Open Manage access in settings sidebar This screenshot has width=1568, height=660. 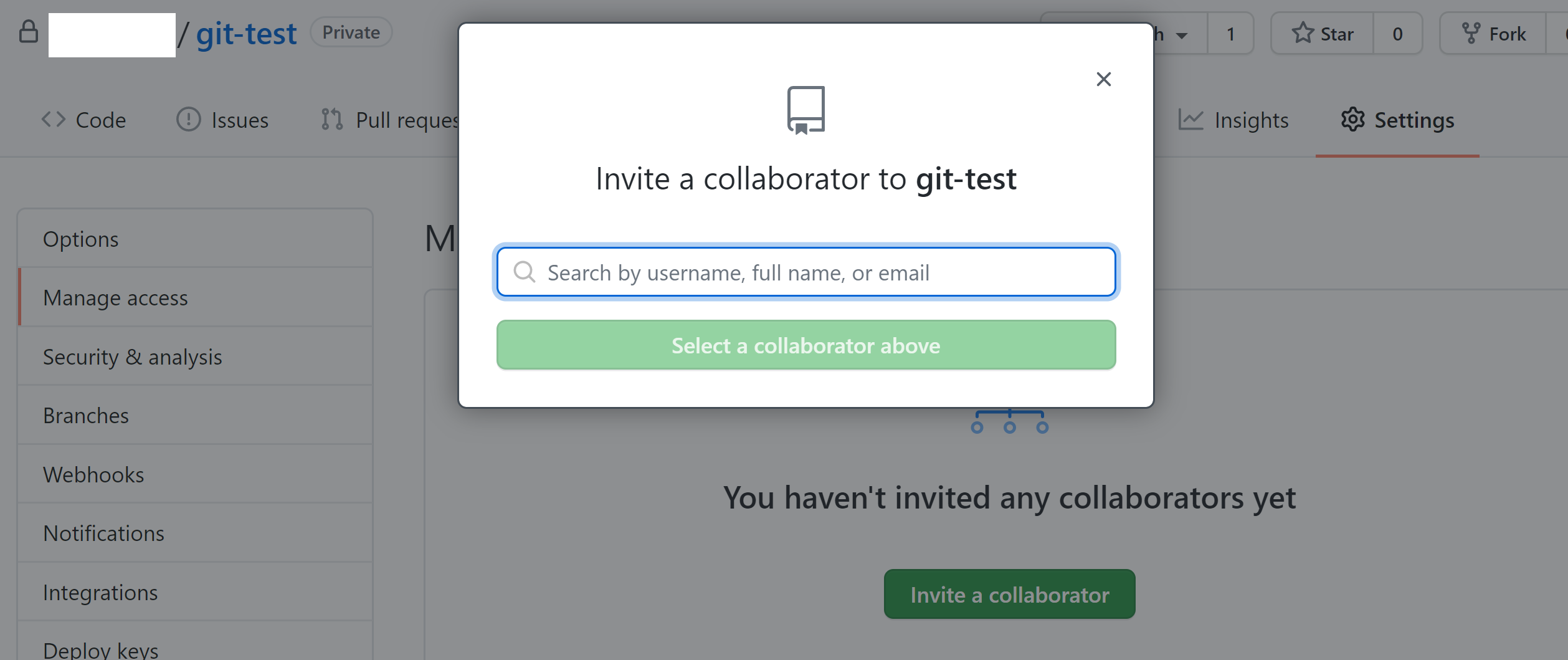[115, 298]
